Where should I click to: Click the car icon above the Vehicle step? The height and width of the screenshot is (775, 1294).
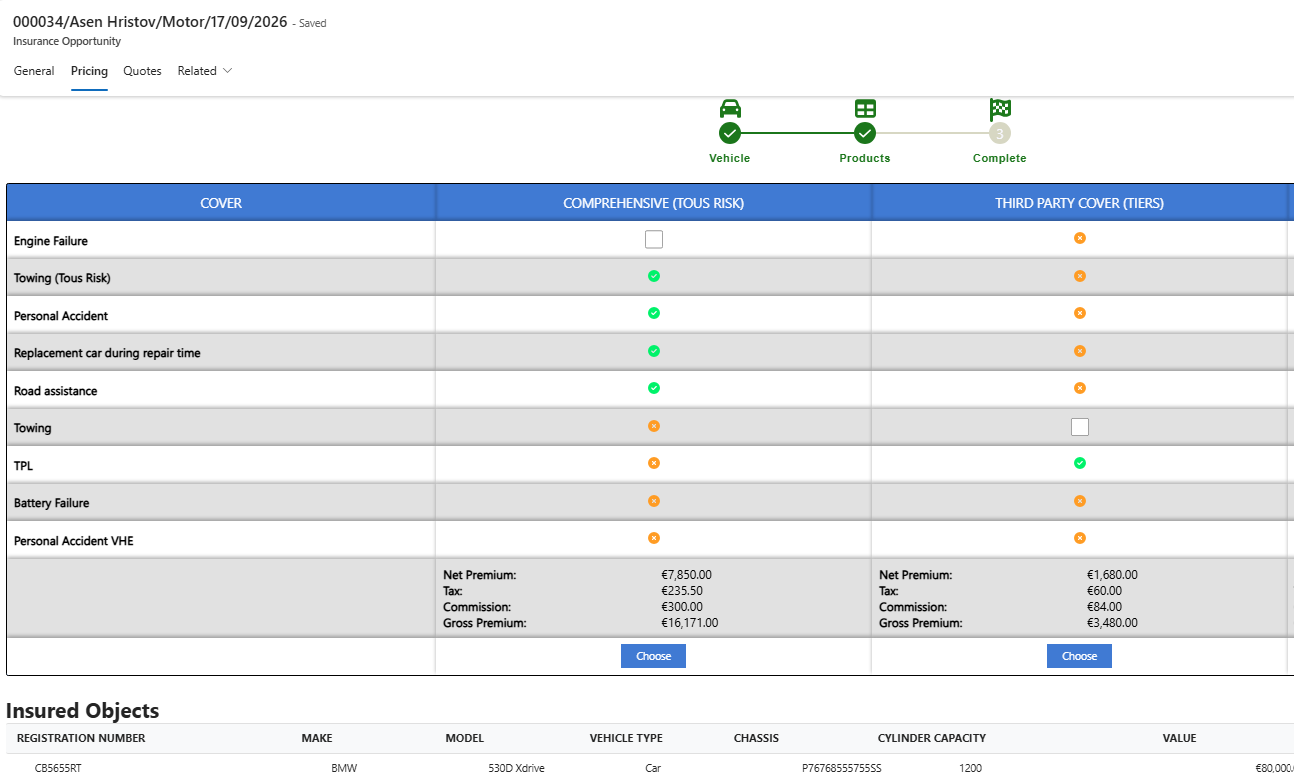click(x=730, y=109)
